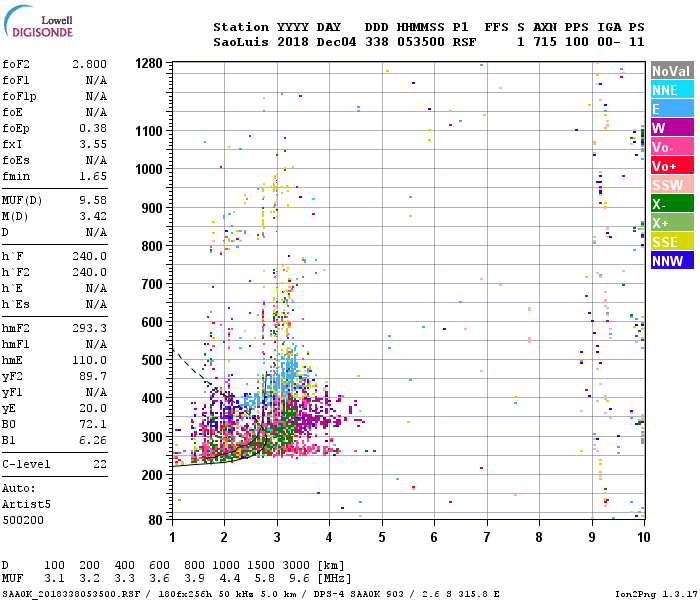Click the yF2 value 89.7

coord(93,377)
